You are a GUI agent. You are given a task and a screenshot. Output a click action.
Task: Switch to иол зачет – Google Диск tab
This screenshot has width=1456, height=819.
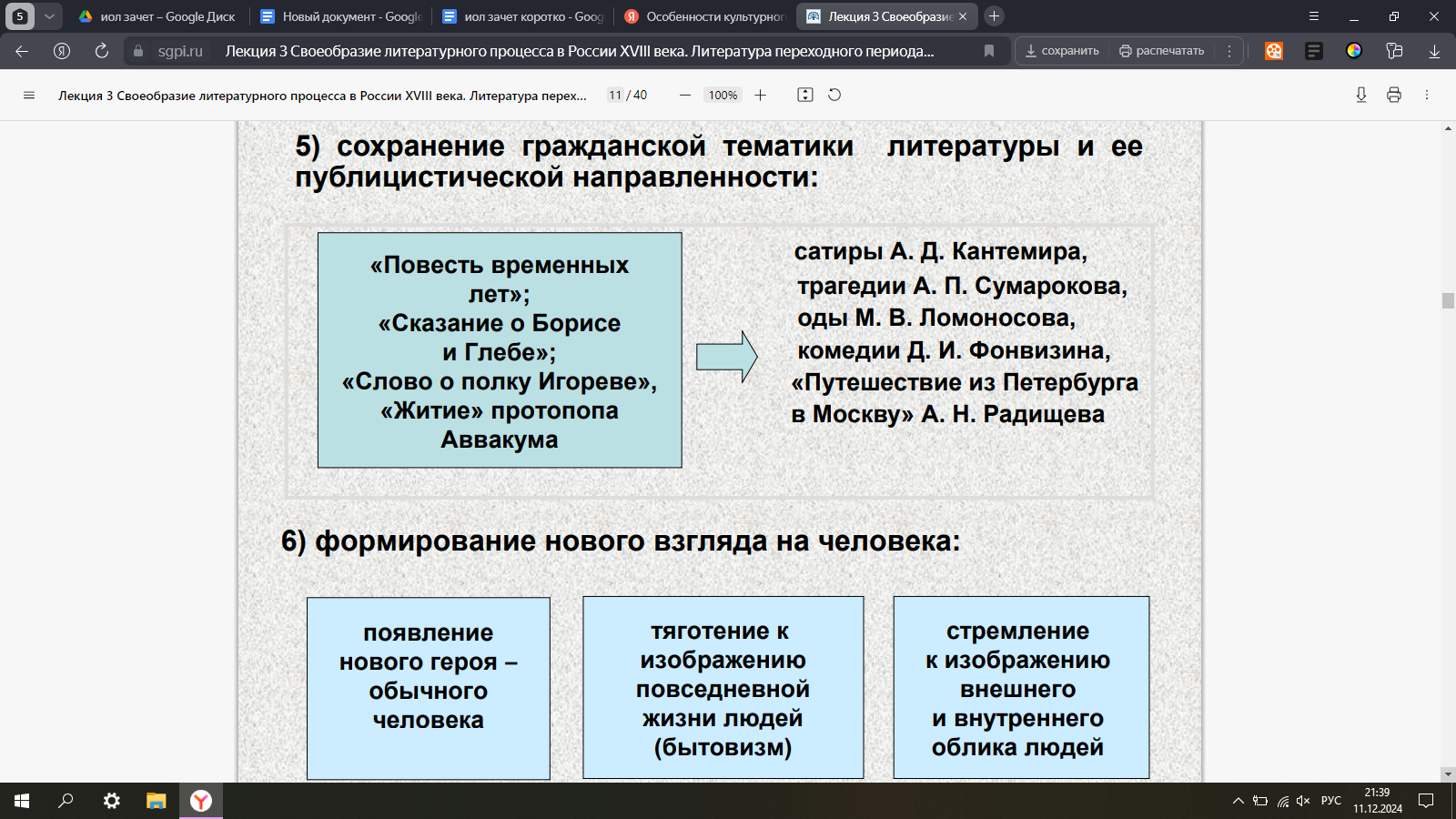click(x=156, y=16)
